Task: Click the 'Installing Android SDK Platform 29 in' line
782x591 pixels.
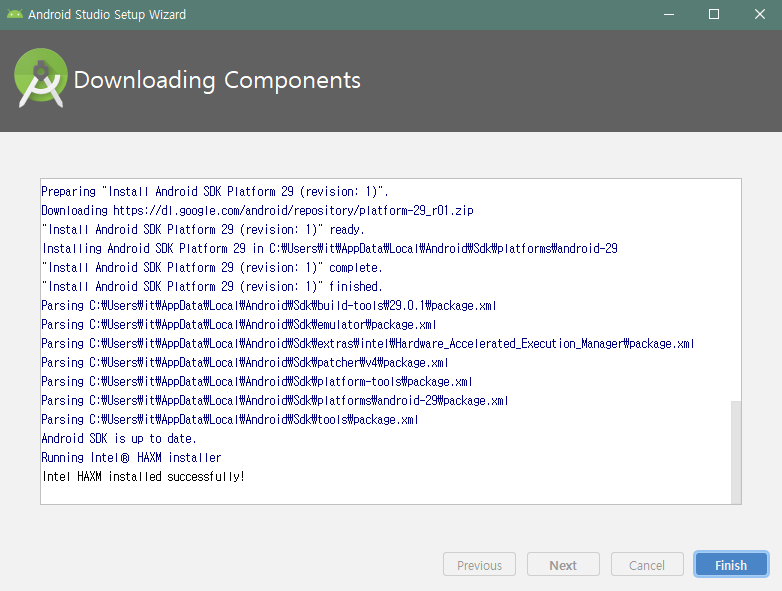Action: tap(330, 248)
